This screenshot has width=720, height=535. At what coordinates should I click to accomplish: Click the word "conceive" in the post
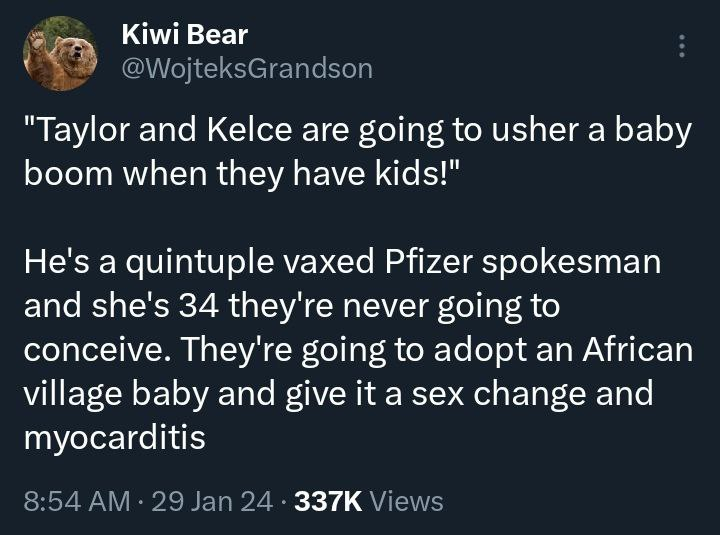click(100, 351)
